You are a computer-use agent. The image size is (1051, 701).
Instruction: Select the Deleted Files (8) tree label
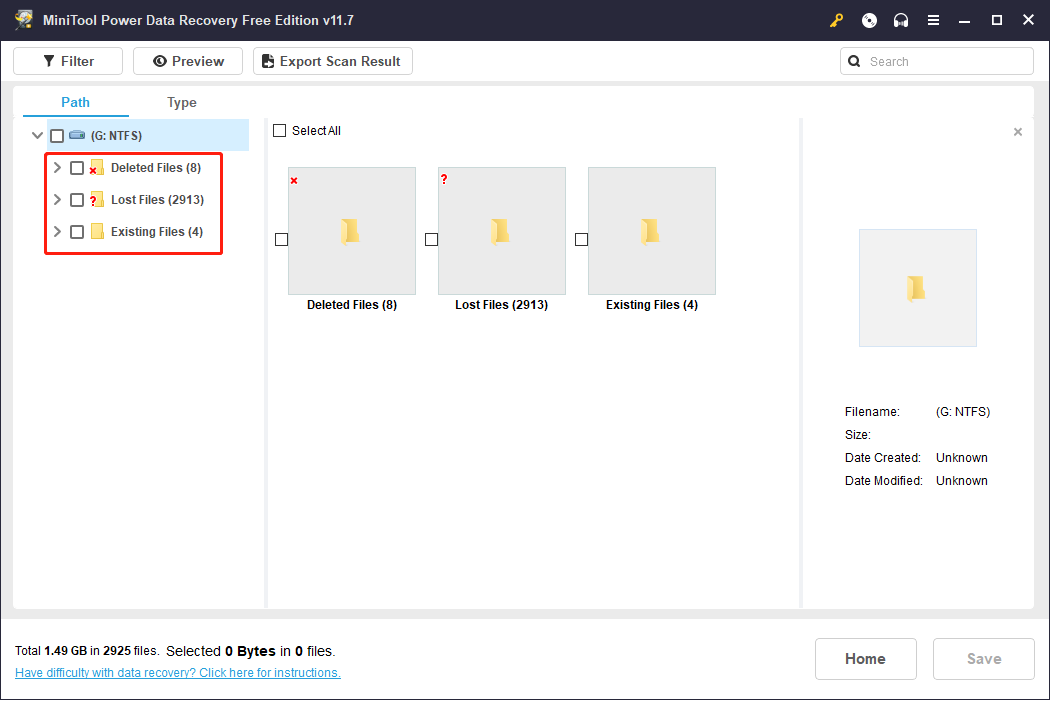pos(156,168)
